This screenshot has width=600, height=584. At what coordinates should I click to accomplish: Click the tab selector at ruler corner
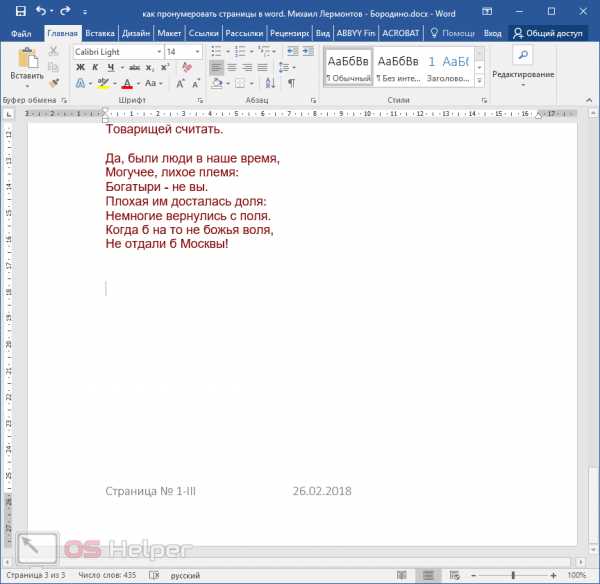[9, 114]
